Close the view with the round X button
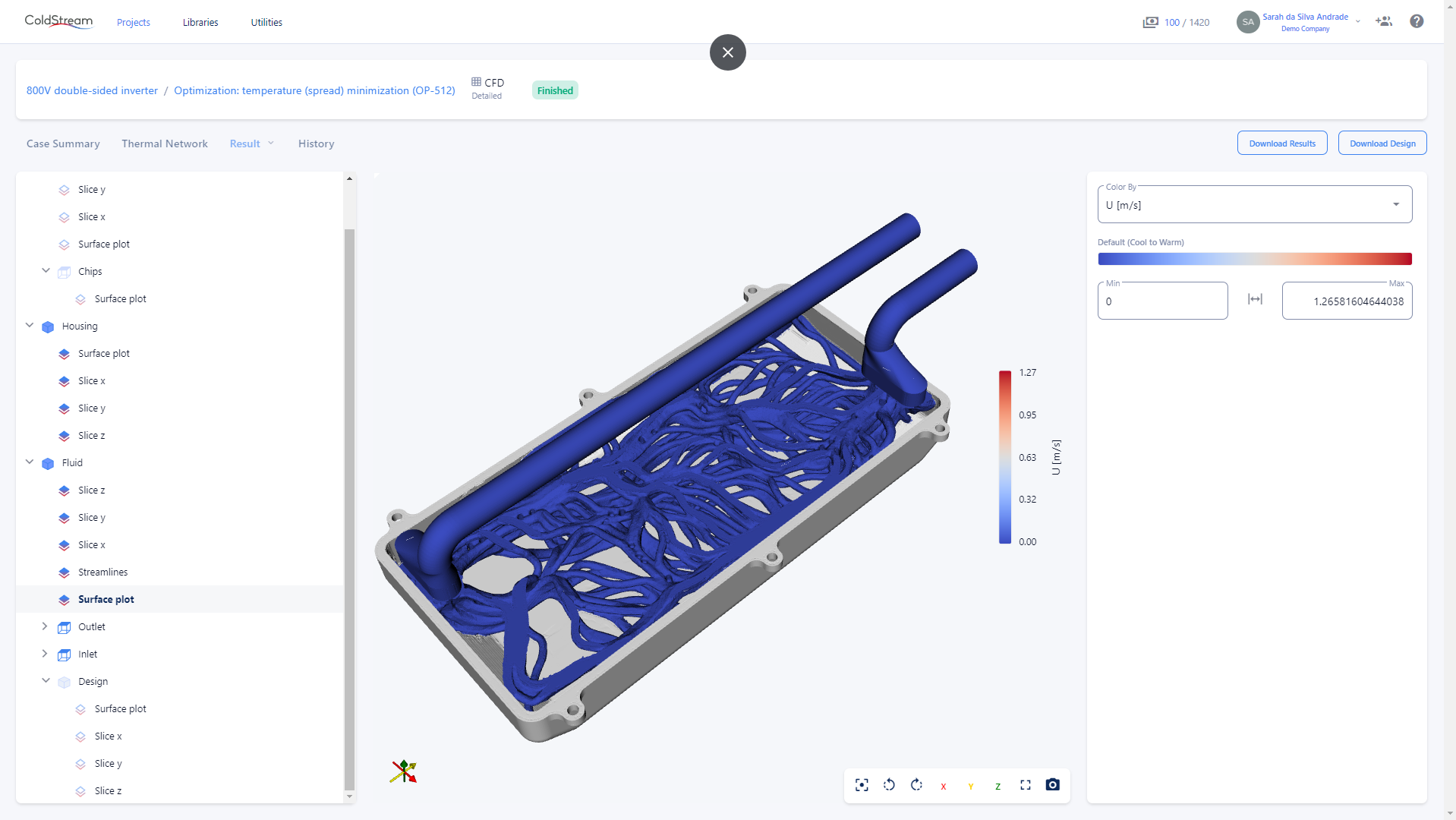This screenshot has width=1456, height=820. (728, 52)
